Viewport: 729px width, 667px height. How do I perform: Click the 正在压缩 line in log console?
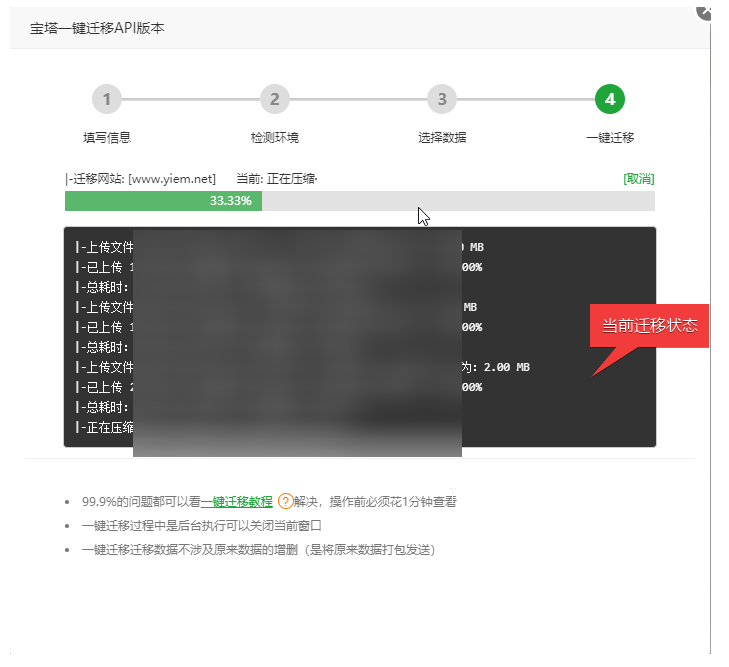point(105,427)
